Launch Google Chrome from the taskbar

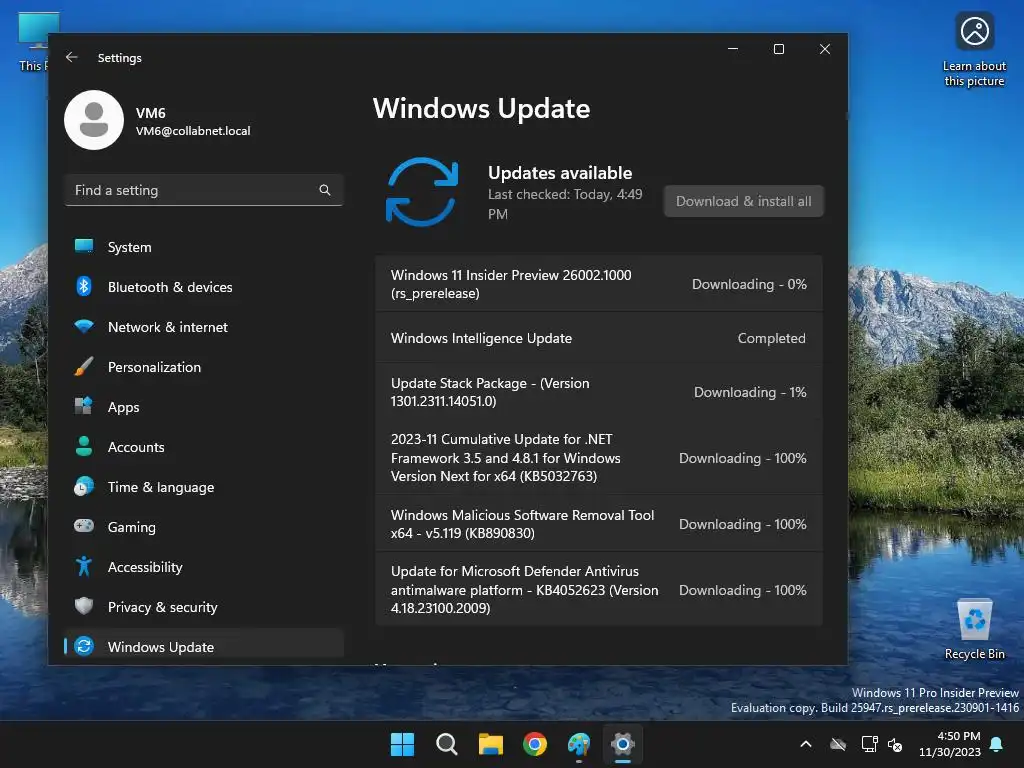point(535,744)
